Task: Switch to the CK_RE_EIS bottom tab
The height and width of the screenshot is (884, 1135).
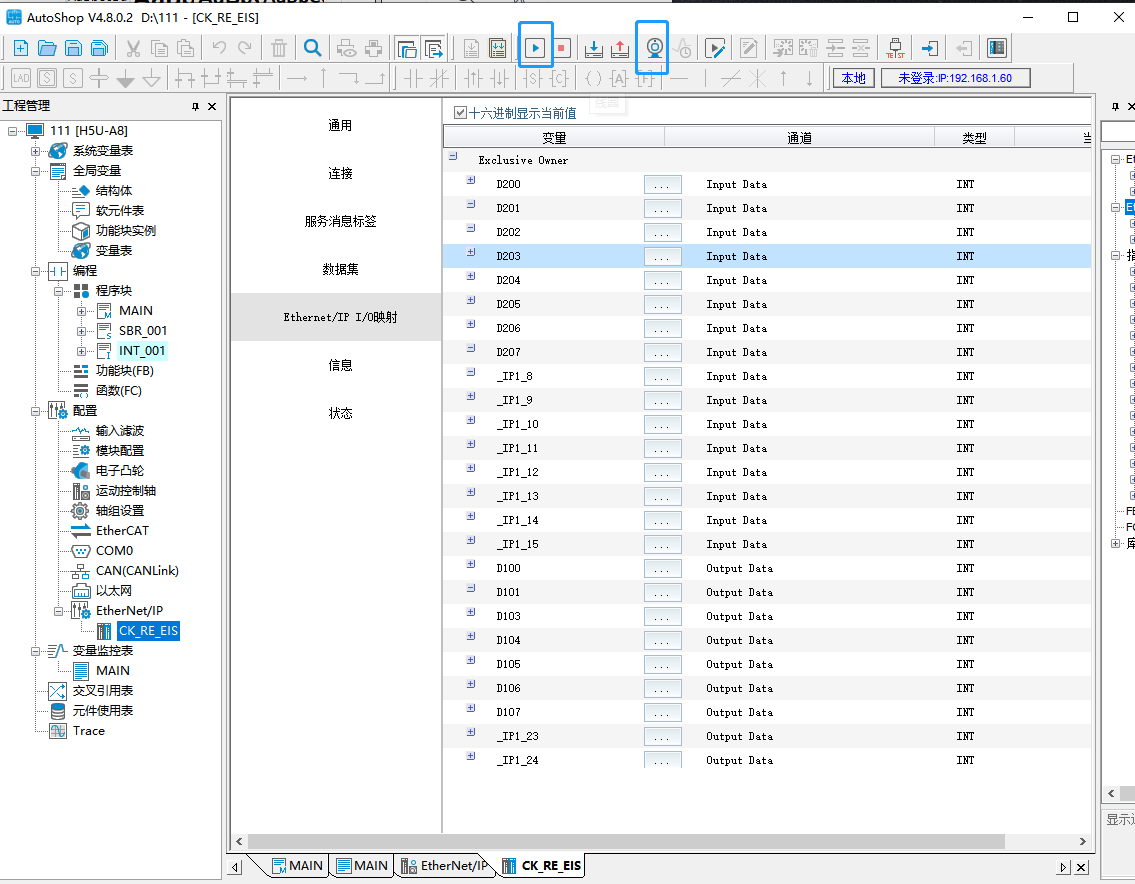Action: (541, 866)
